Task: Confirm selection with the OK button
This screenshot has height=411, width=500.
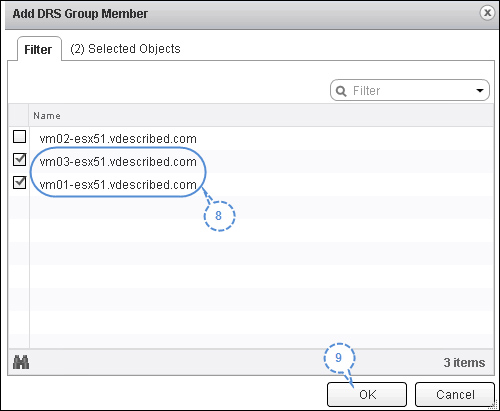Action: click(367, 395)
